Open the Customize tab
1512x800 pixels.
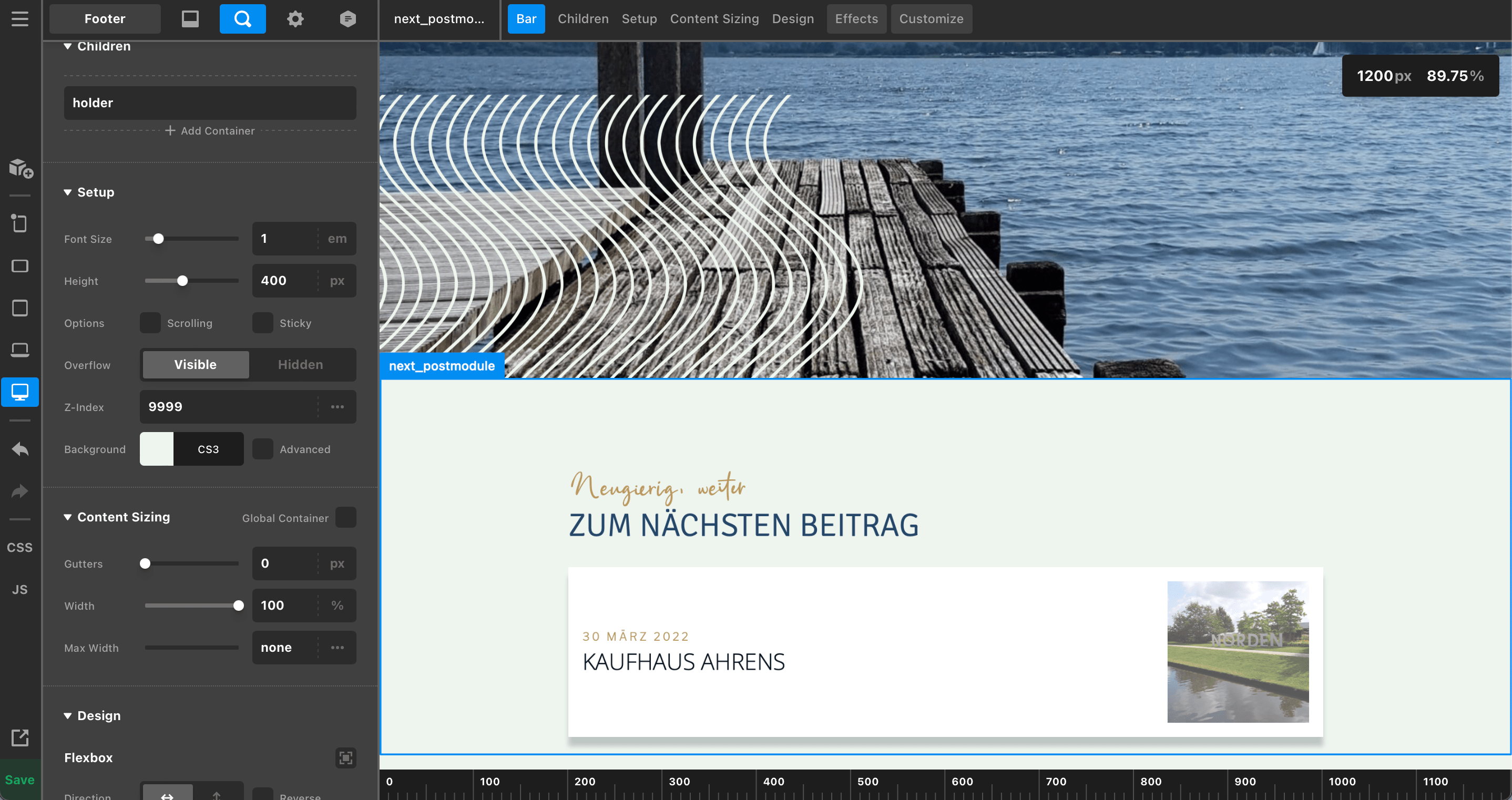pyautogui.click(x=931, y=19)
